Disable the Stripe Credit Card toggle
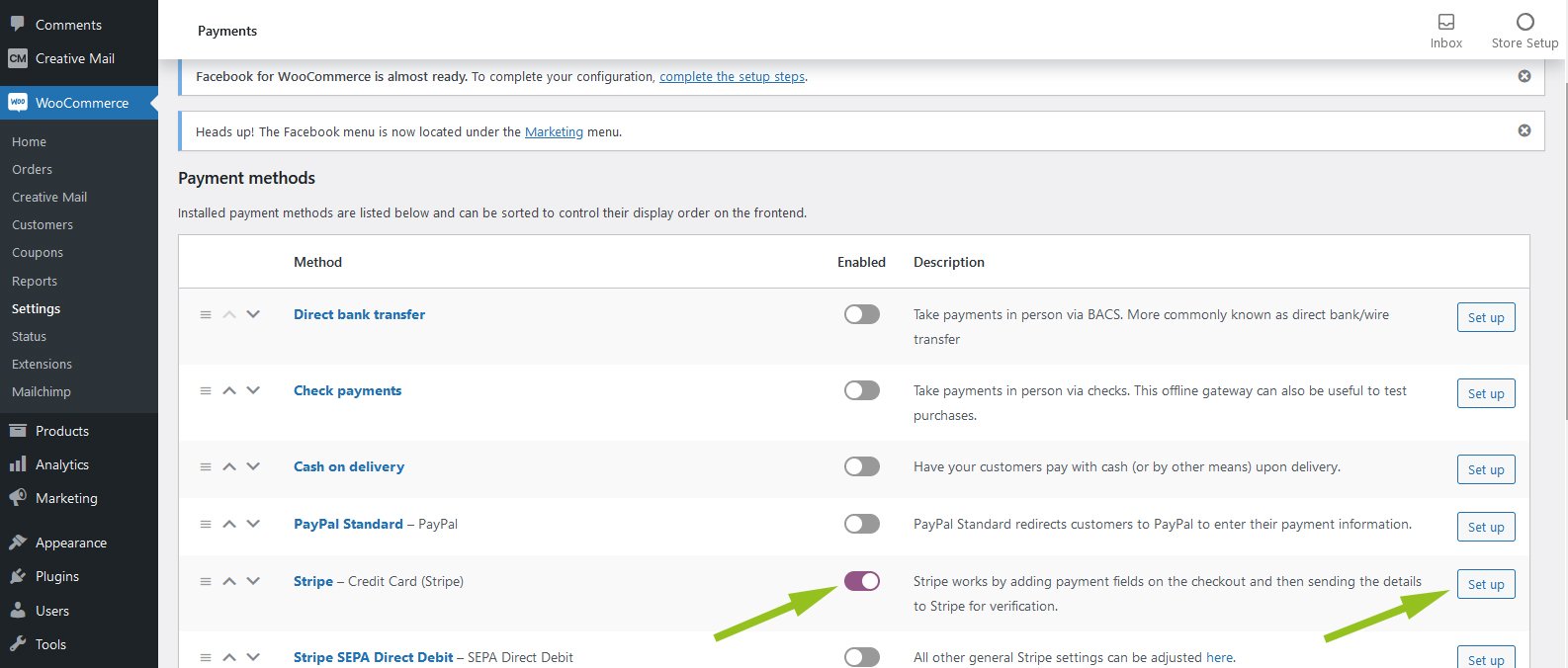Viewport: 1568px width, 668px height. coord(861,581)
